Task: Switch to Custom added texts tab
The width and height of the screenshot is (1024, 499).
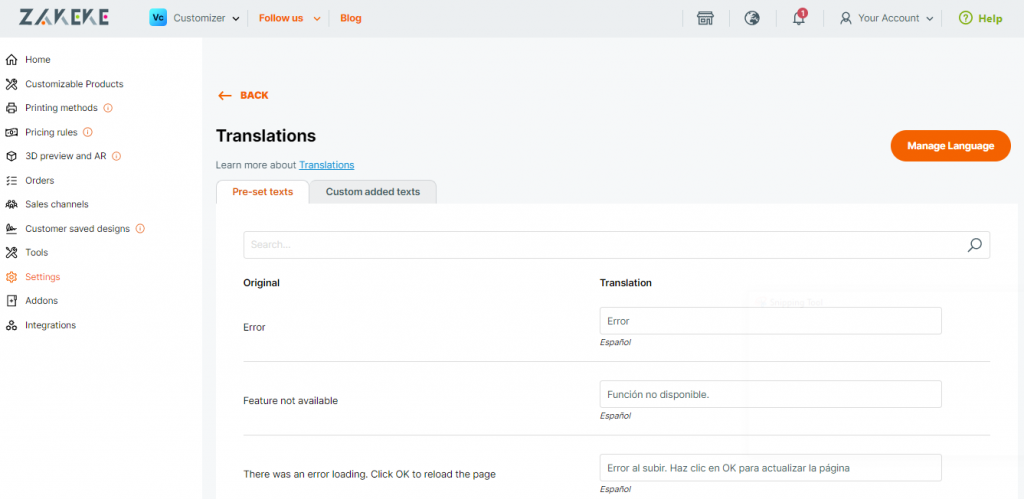Action: pyautogui.click(x=373, y=192)
